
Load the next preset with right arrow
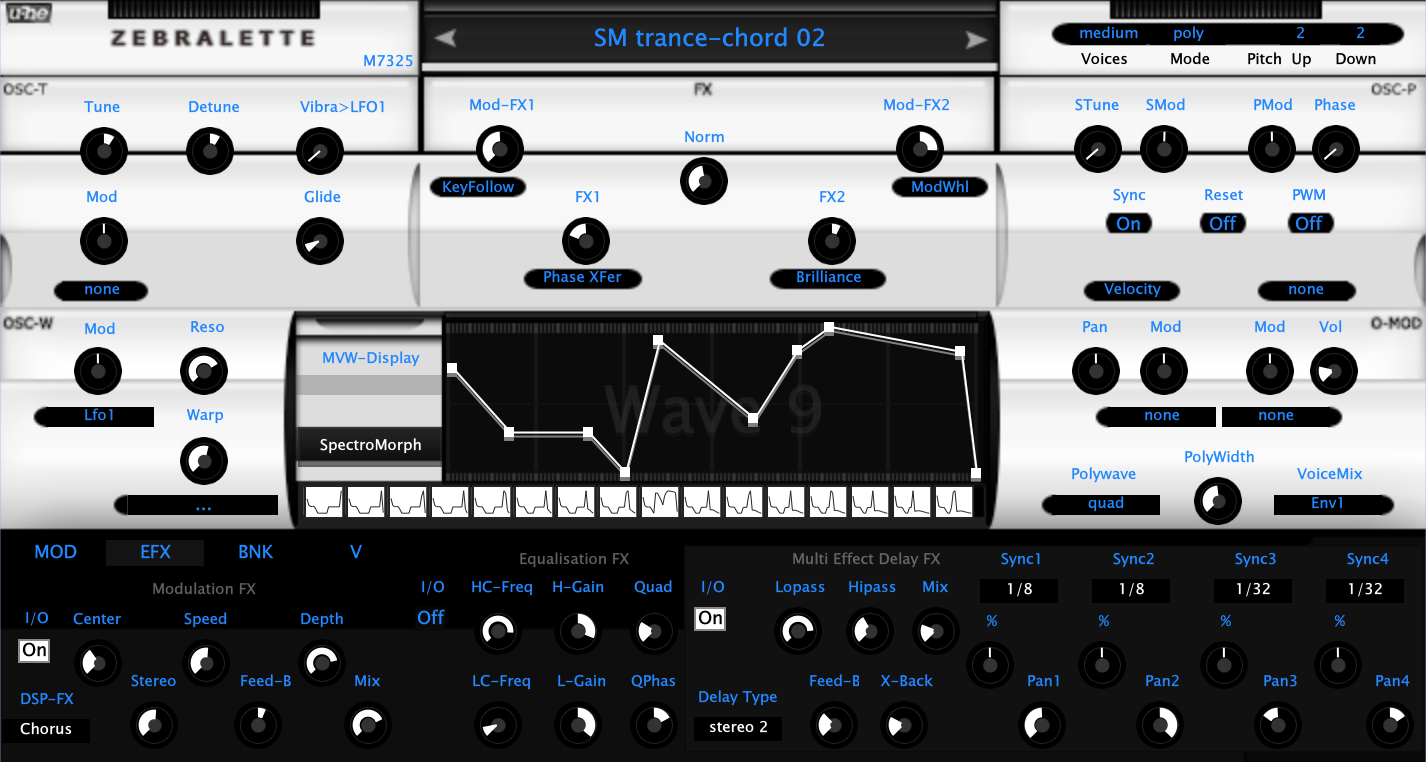point(975,40)
